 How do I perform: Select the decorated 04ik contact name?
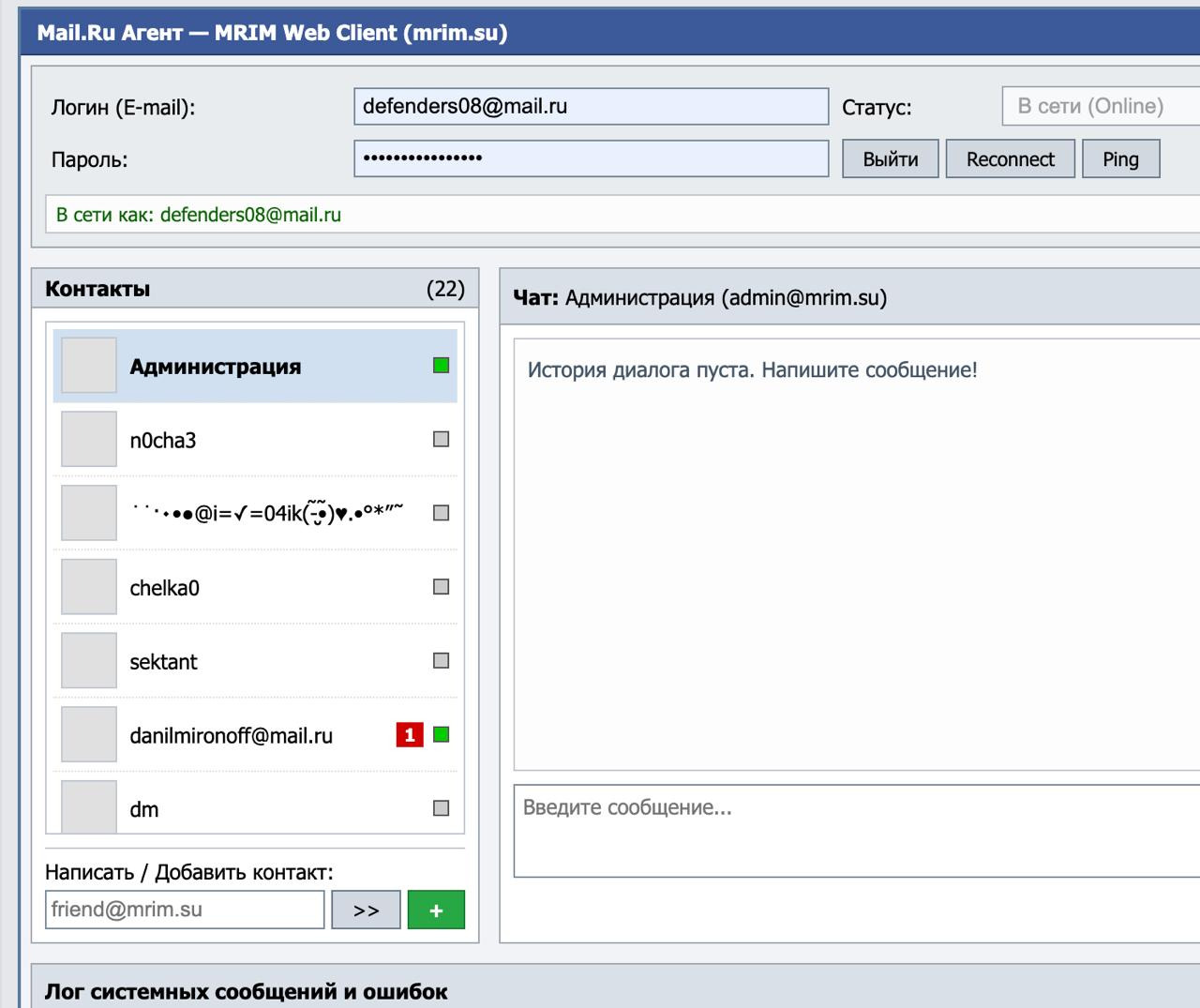(267, 512)
